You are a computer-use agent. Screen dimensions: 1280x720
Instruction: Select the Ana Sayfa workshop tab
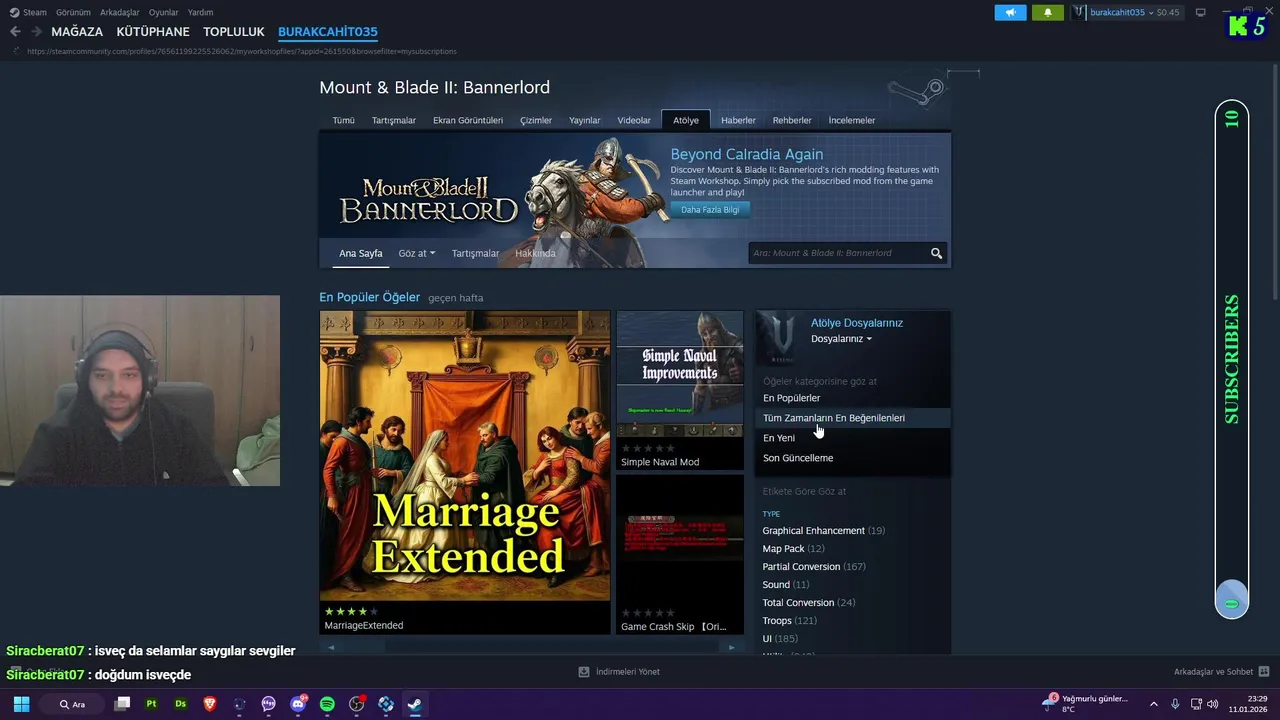pos(361,253)
